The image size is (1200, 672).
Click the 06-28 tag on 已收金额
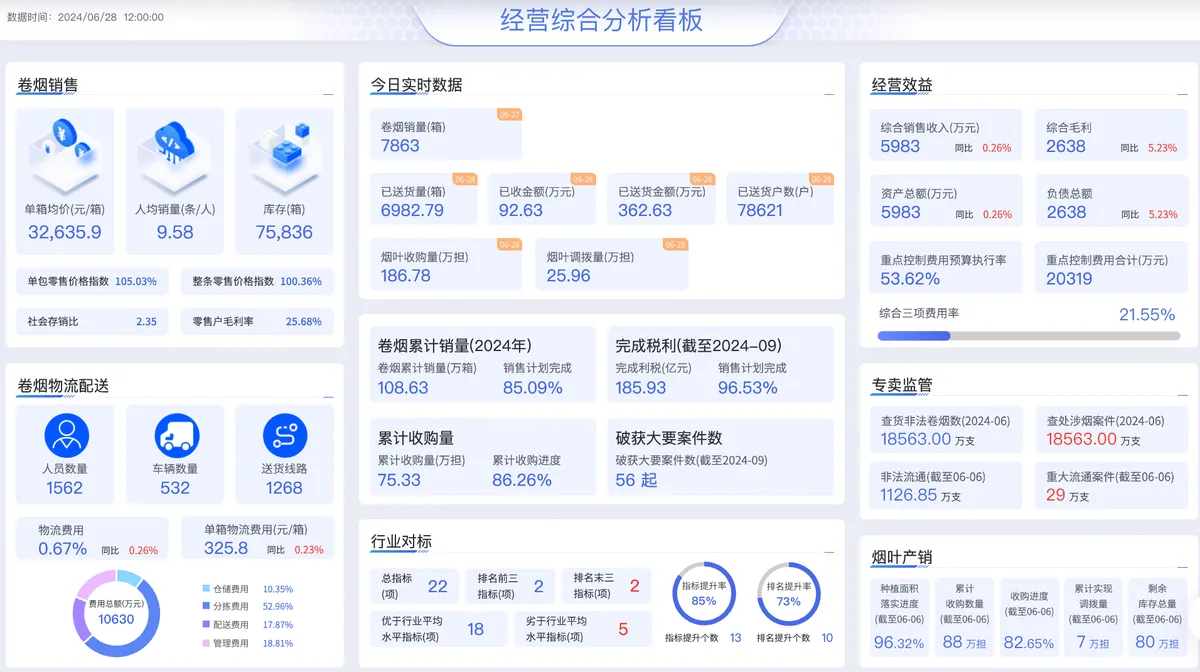(x=584, y=179)
